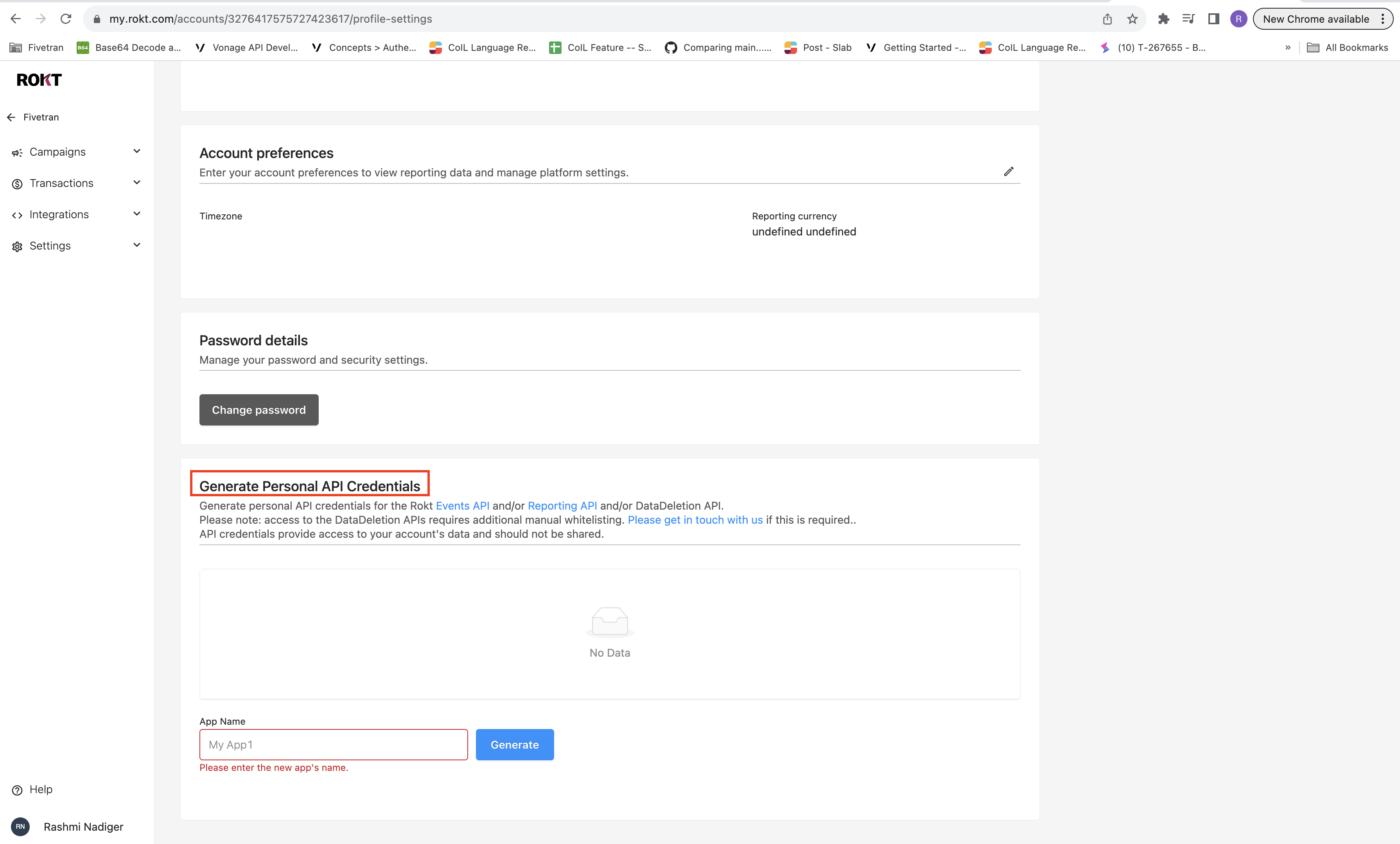Select the App Name input field
This screenshot has width=1400, height=844.
pos(333,744)
